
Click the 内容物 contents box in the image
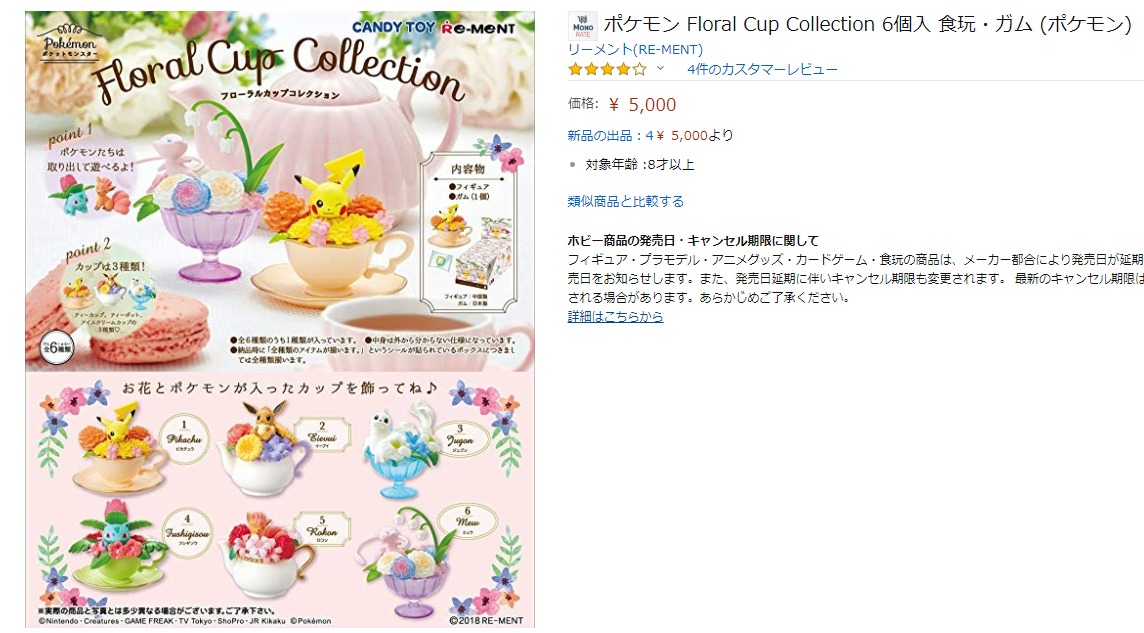pos(468,233)
